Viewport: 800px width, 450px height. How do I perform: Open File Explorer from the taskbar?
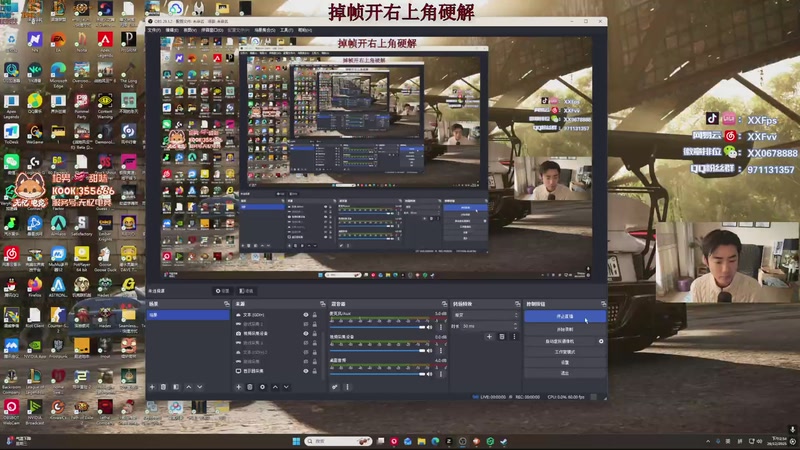pos(421,441)
